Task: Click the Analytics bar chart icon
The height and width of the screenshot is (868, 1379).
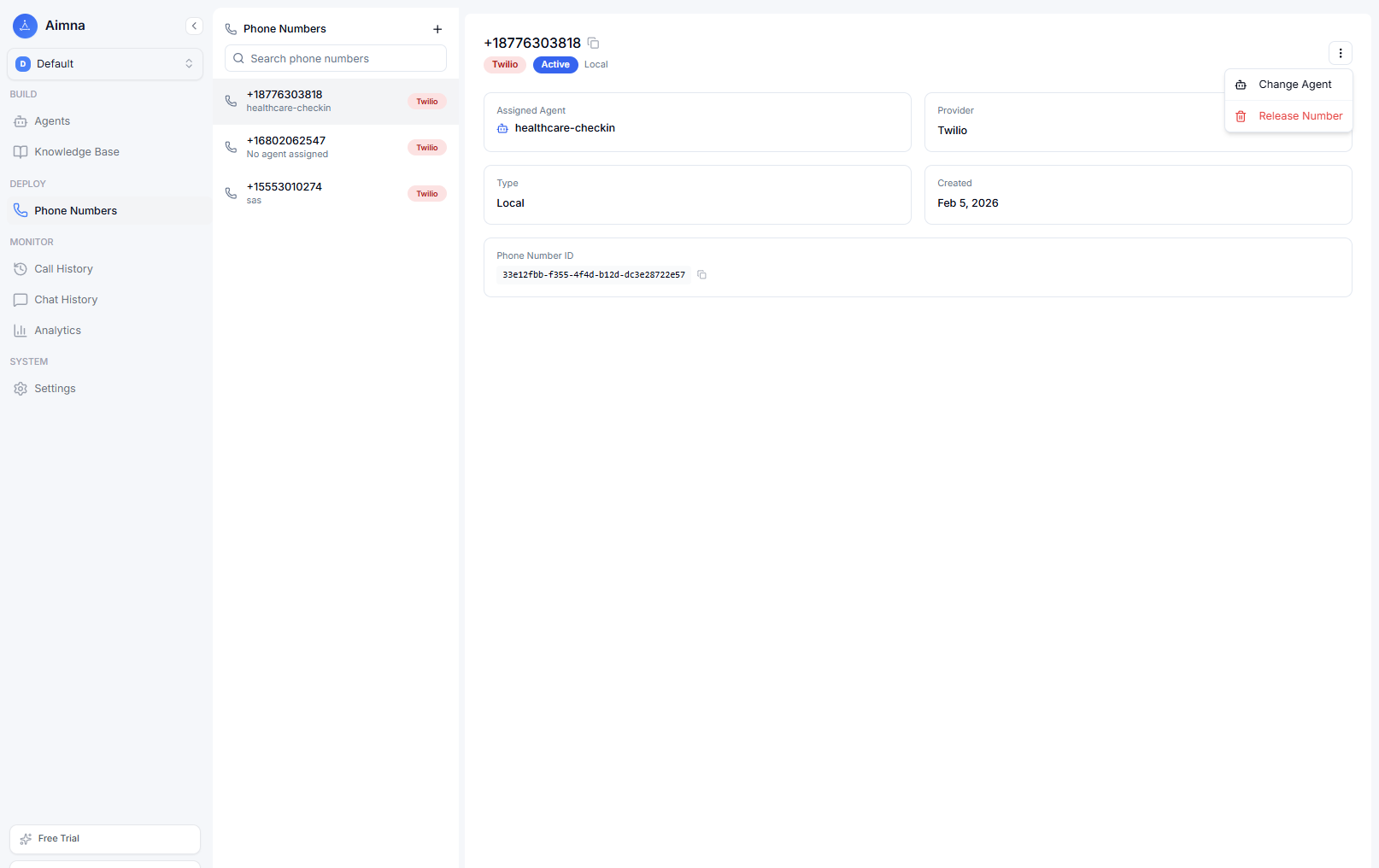Action: click(21, 331)
